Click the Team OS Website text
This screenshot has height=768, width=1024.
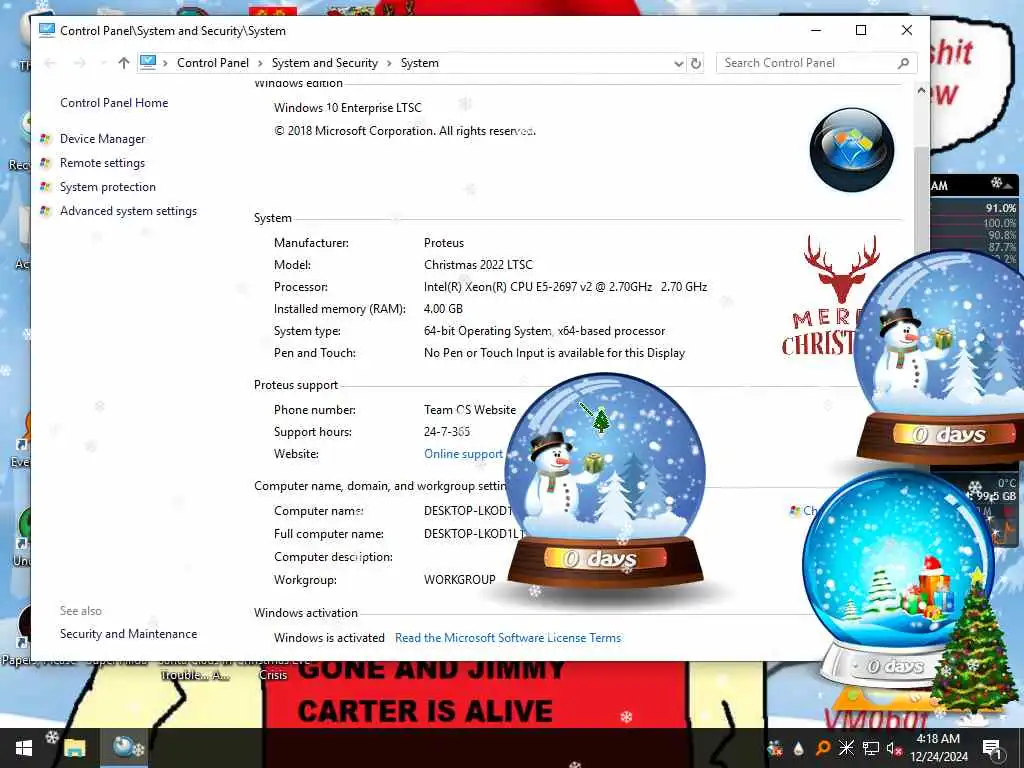(470, 409)
